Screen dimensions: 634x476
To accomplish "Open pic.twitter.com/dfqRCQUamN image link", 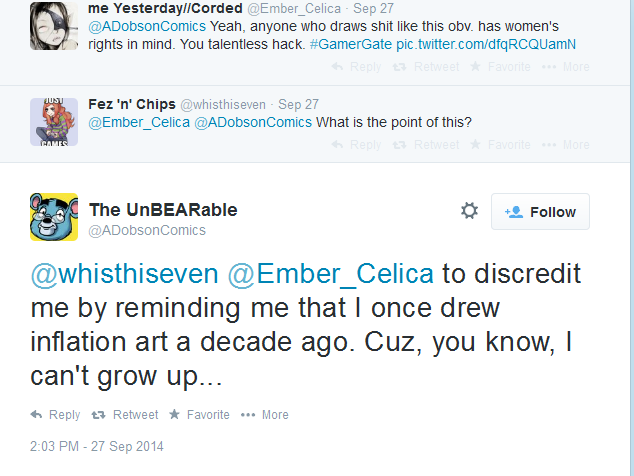I will tap(486, 44).
